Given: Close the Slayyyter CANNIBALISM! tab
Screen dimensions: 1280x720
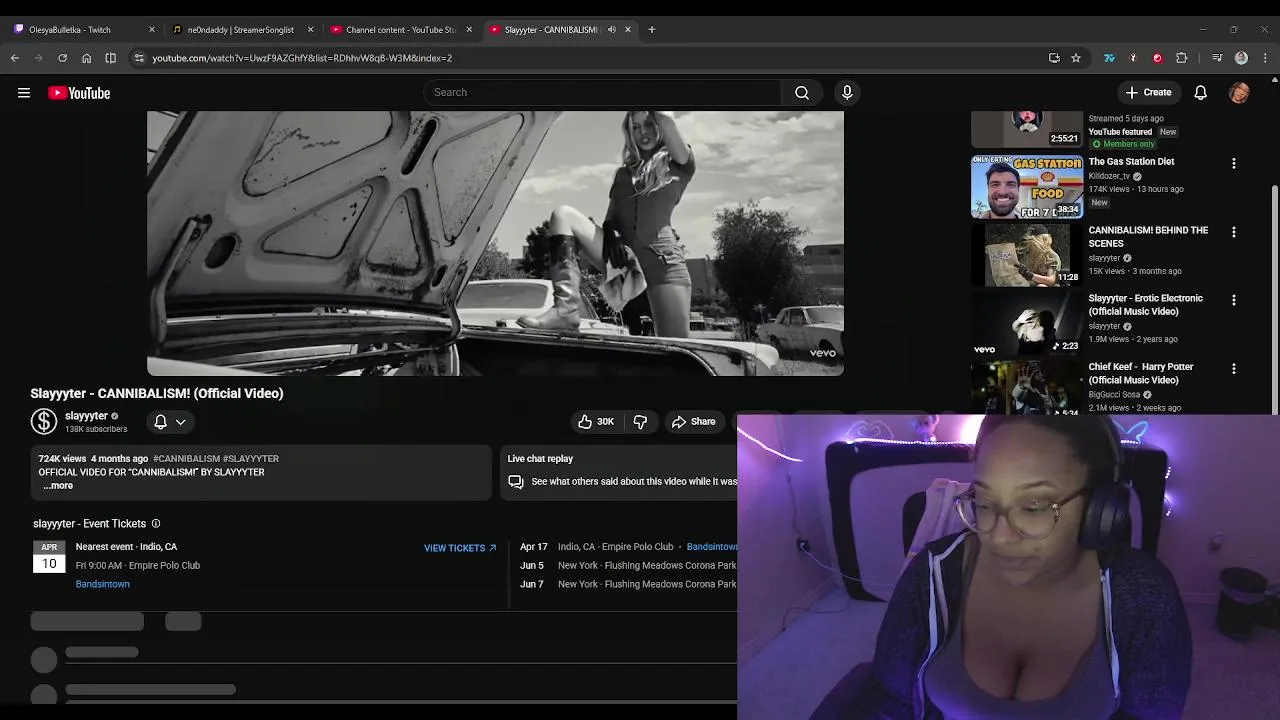Looking at the screenshot, I should tap(628, 30).
